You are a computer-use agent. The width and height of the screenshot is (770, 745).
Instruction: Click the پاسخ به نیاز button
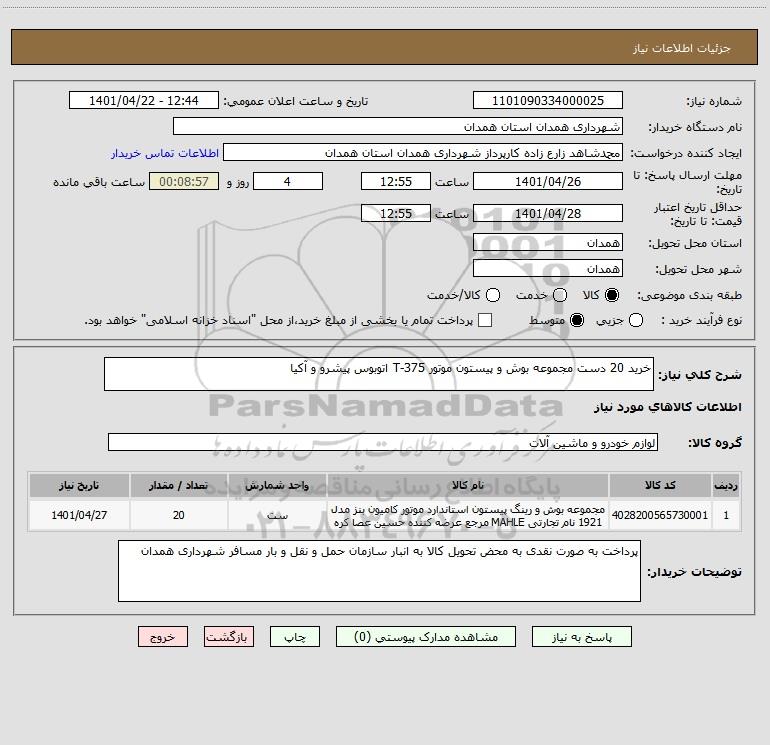pyautogui.click(x=582, y=636)
